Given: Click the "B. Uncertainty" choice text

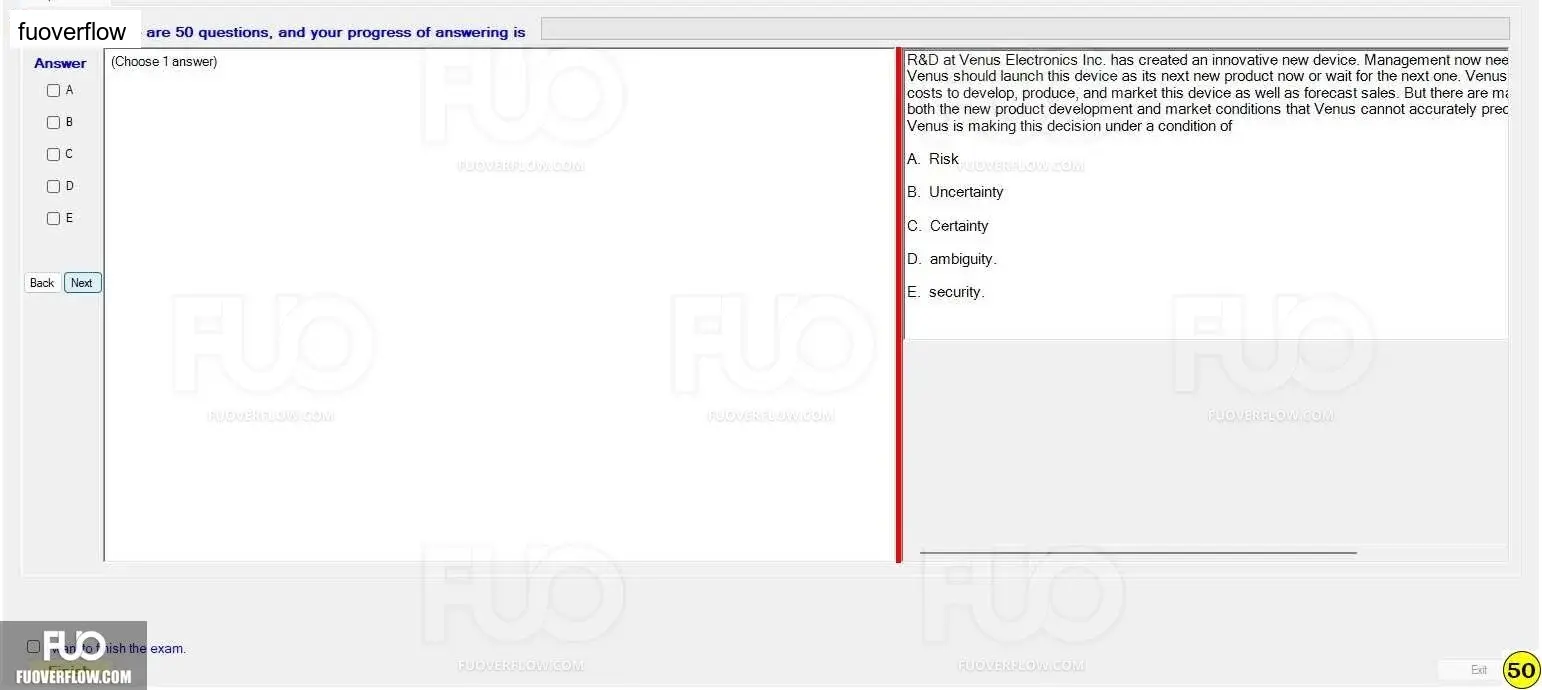Looking at the screenshot, I should (x=955, y=192).
